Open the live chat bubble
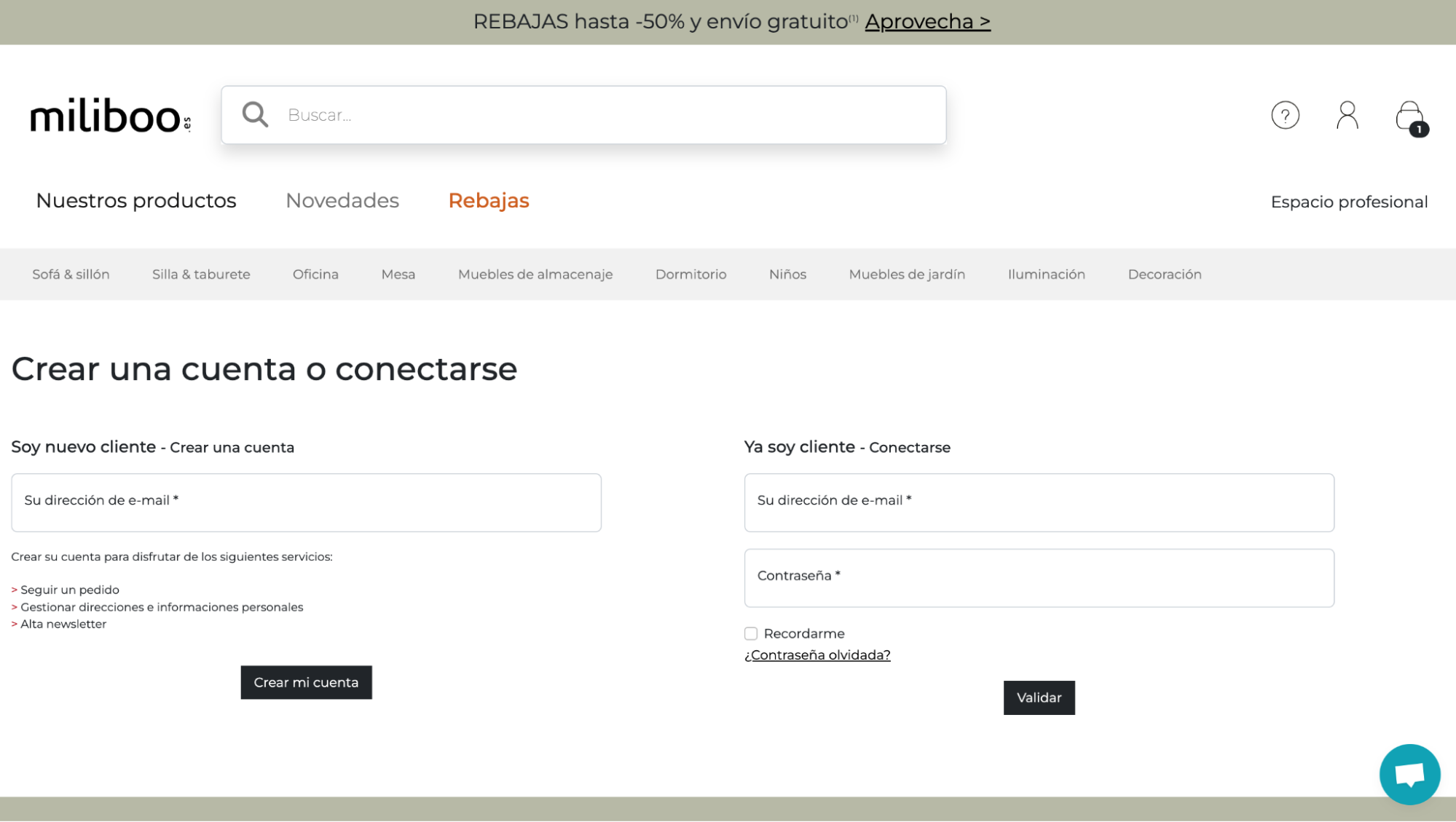The height and width of the screenshot is (822, 1456). [1409, 774]
